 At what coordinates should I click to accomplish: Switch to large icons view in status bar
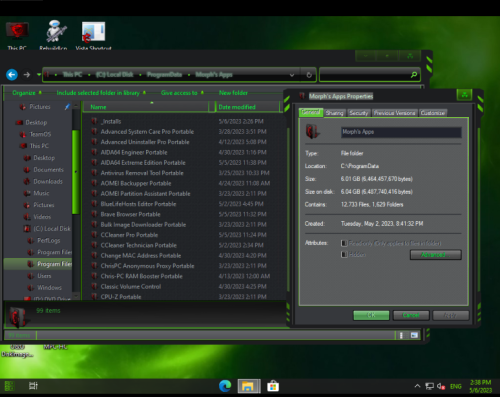coord(414,335)
